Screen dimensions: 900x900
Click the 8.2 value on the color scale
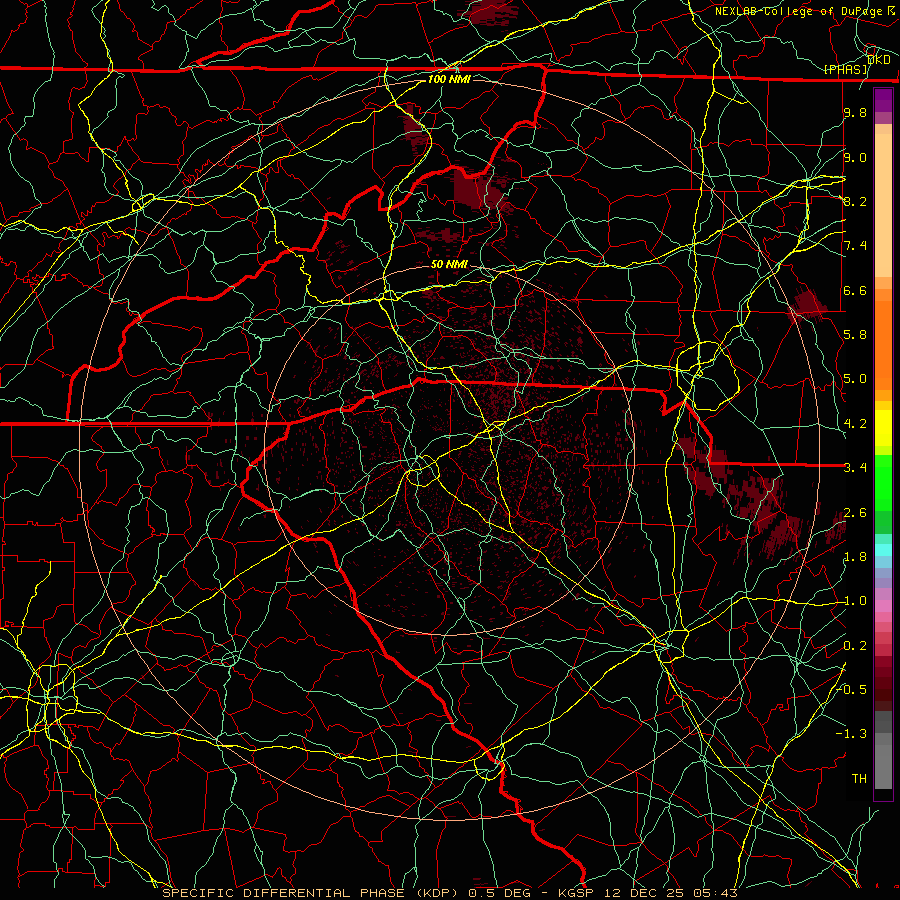pyautogui.click(x=855, y=201)
